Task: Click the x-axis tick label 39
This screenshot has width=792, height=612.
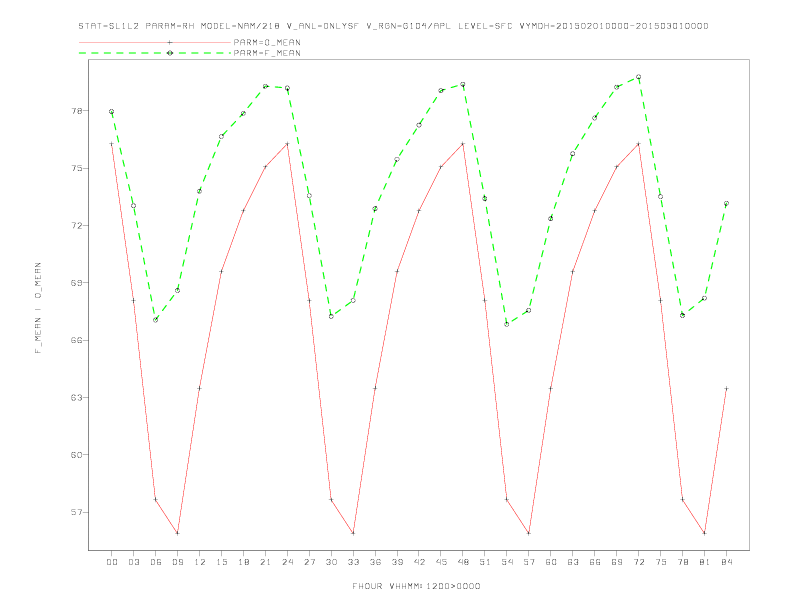Action: pos(397,562)
